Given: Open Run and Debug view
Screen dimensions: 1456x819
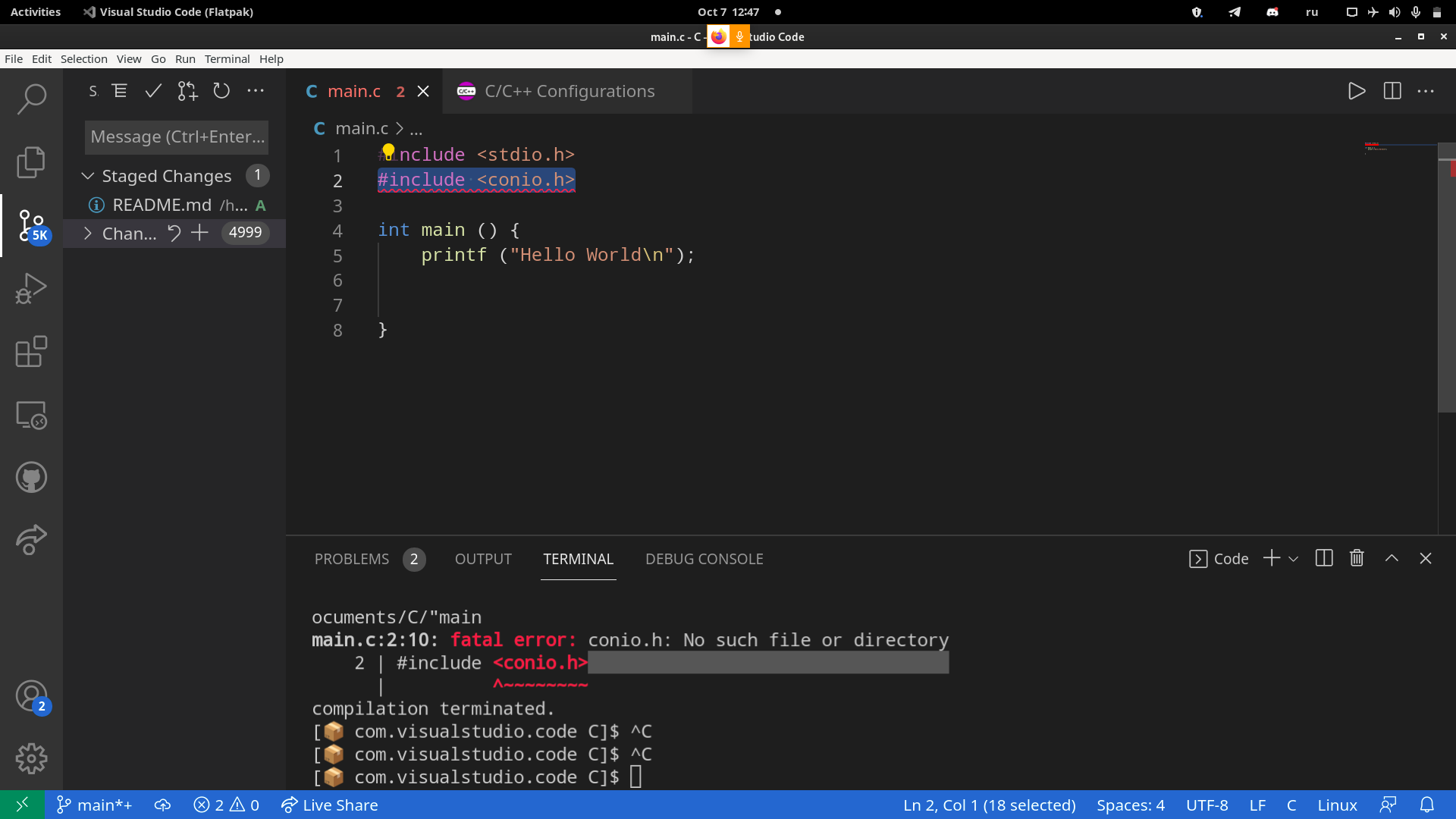Looking at the screenshot, I should (31, 288).
